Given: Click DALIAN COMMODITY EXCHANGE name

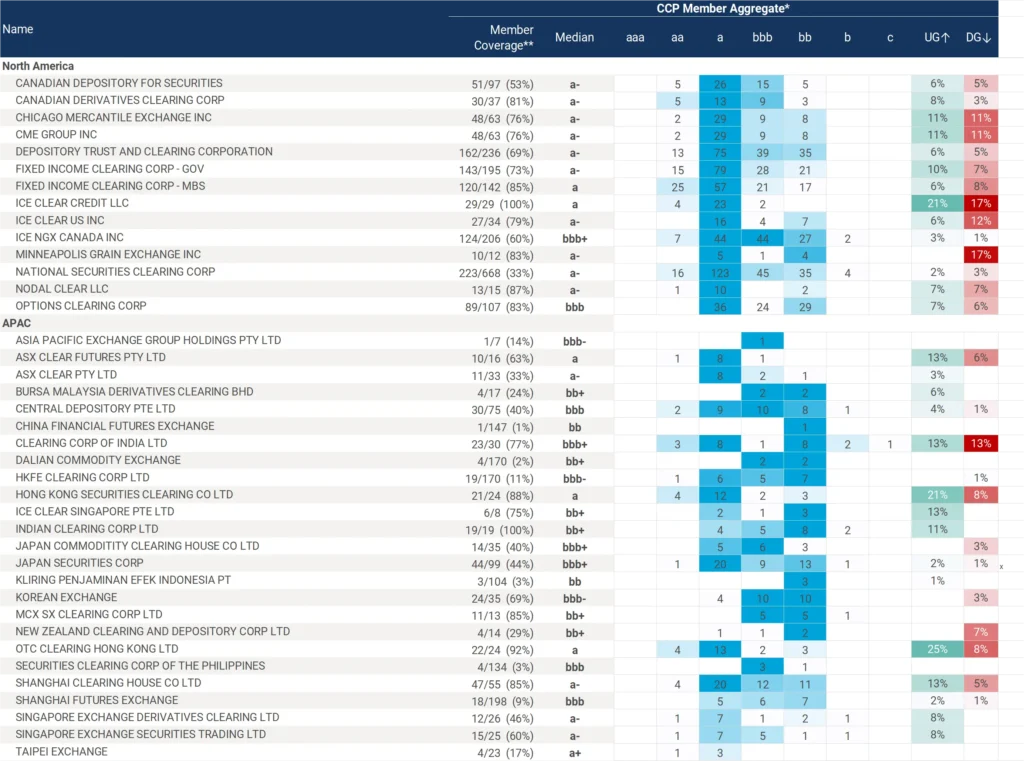Looking at the screenshot, I should pos(98,460).
